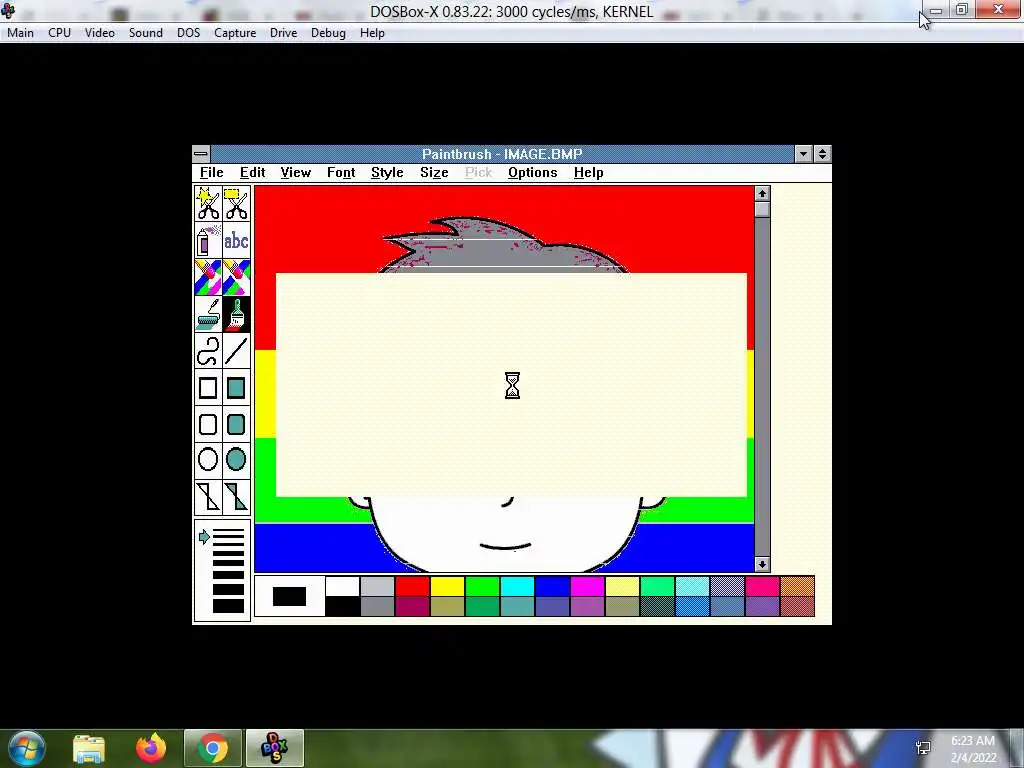Viewport: 1024px width, 768px height.
Task: Open the Style menu
Action: coord(387,172)
